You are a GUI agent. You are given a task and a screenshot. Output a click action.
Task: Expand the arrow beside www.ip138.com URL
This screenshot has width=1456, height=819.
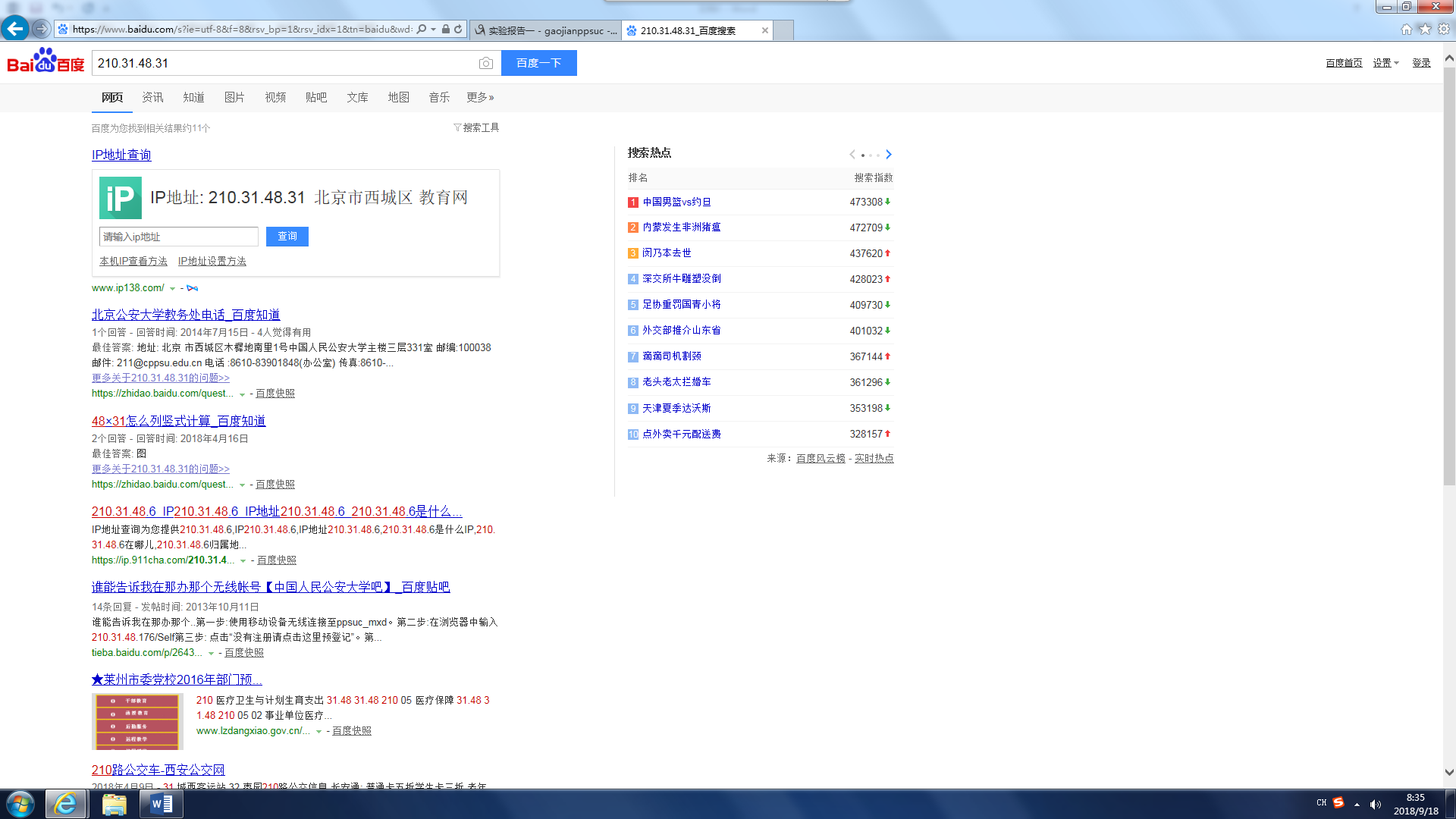(x=173, y=289)
